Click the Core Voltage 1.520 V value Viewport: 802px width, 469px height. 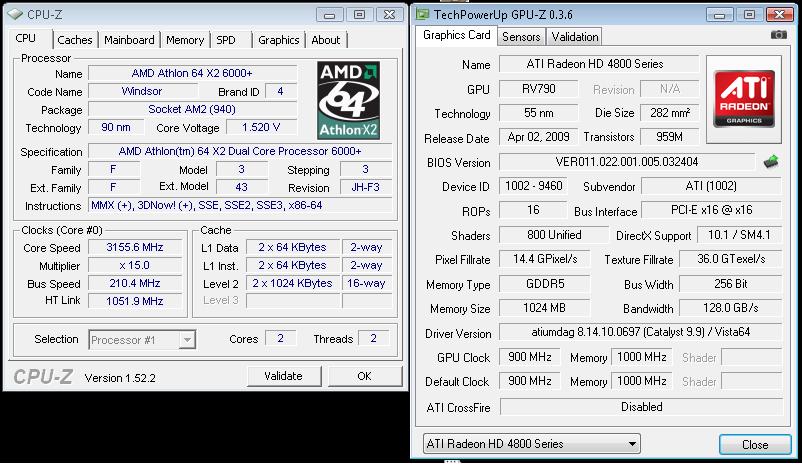(x=261, y=127)
